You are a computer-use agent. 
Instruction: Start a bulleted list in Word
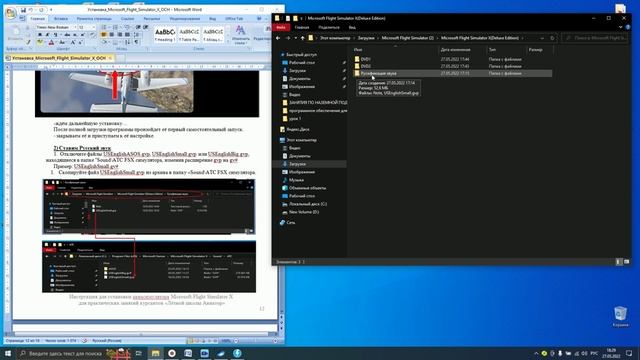coord(104,27)
